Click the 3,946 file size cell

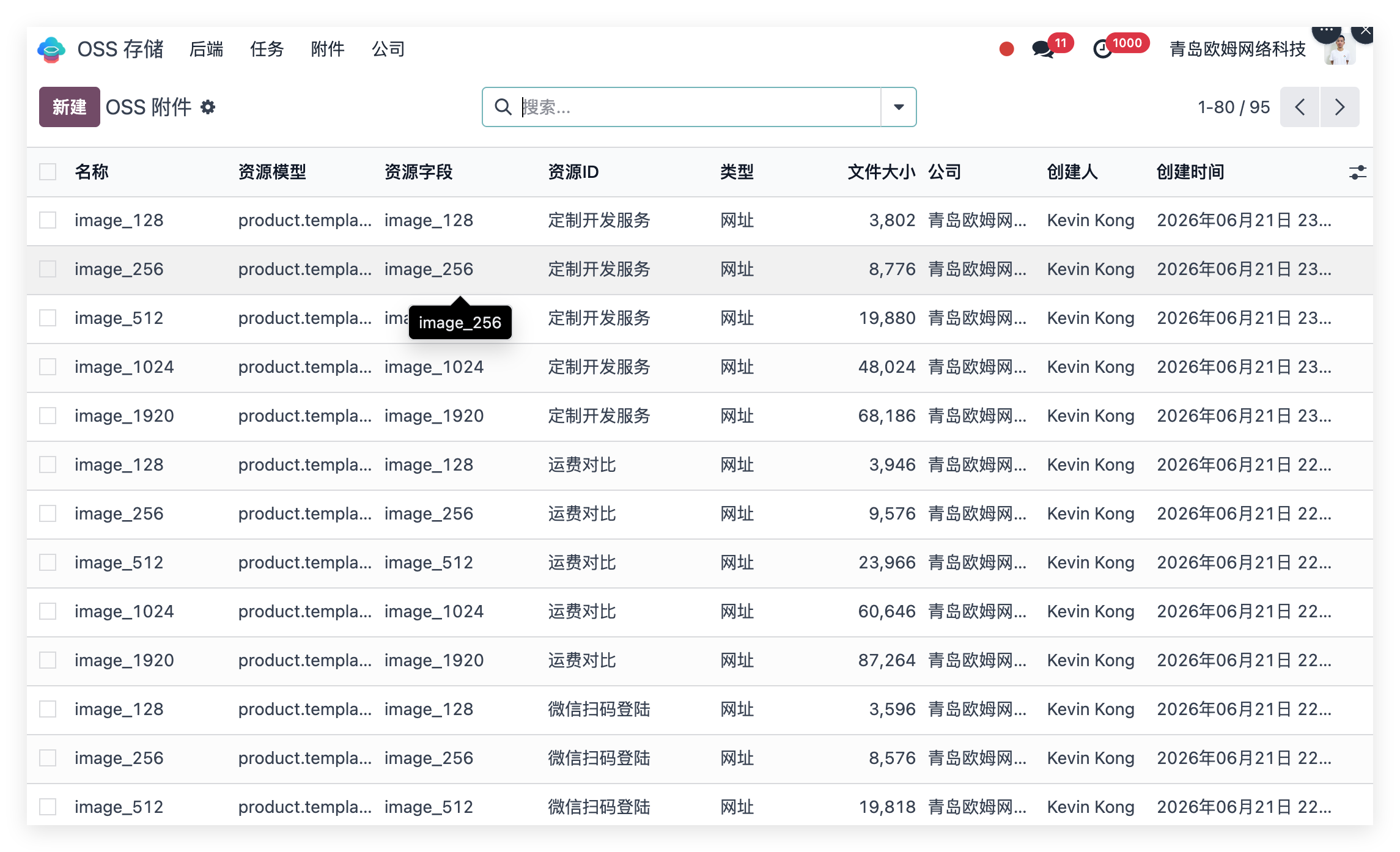click(892, 465)
